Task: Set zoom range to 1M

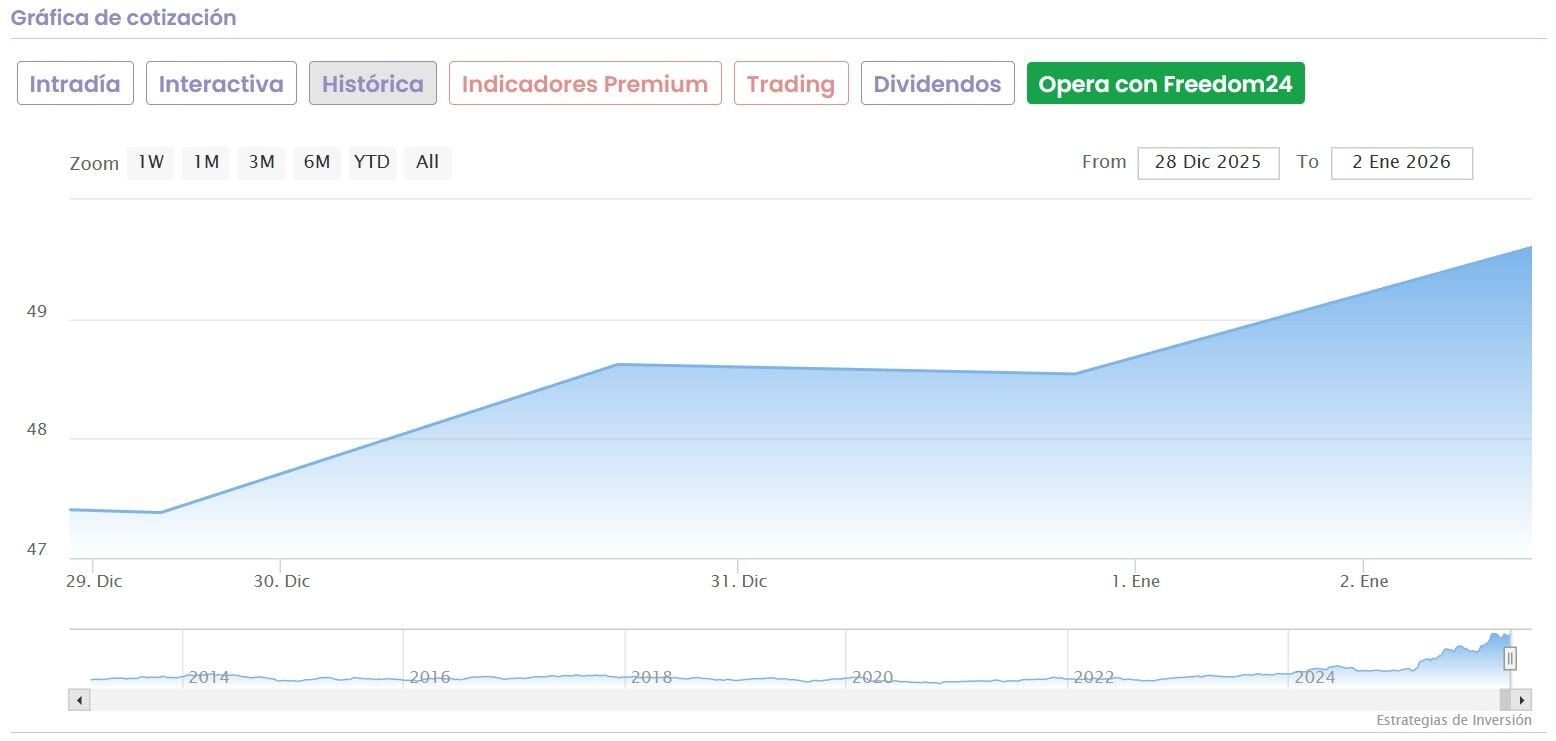Action: (x=206, y=163)
